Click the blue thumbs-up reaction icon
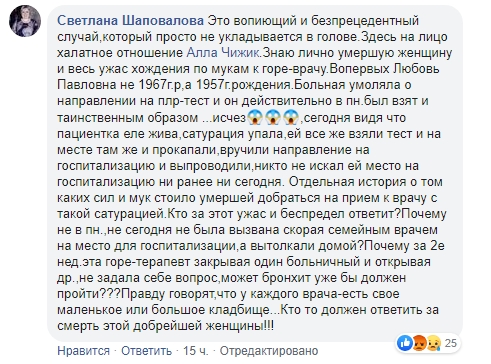 (x=405, y=343)
